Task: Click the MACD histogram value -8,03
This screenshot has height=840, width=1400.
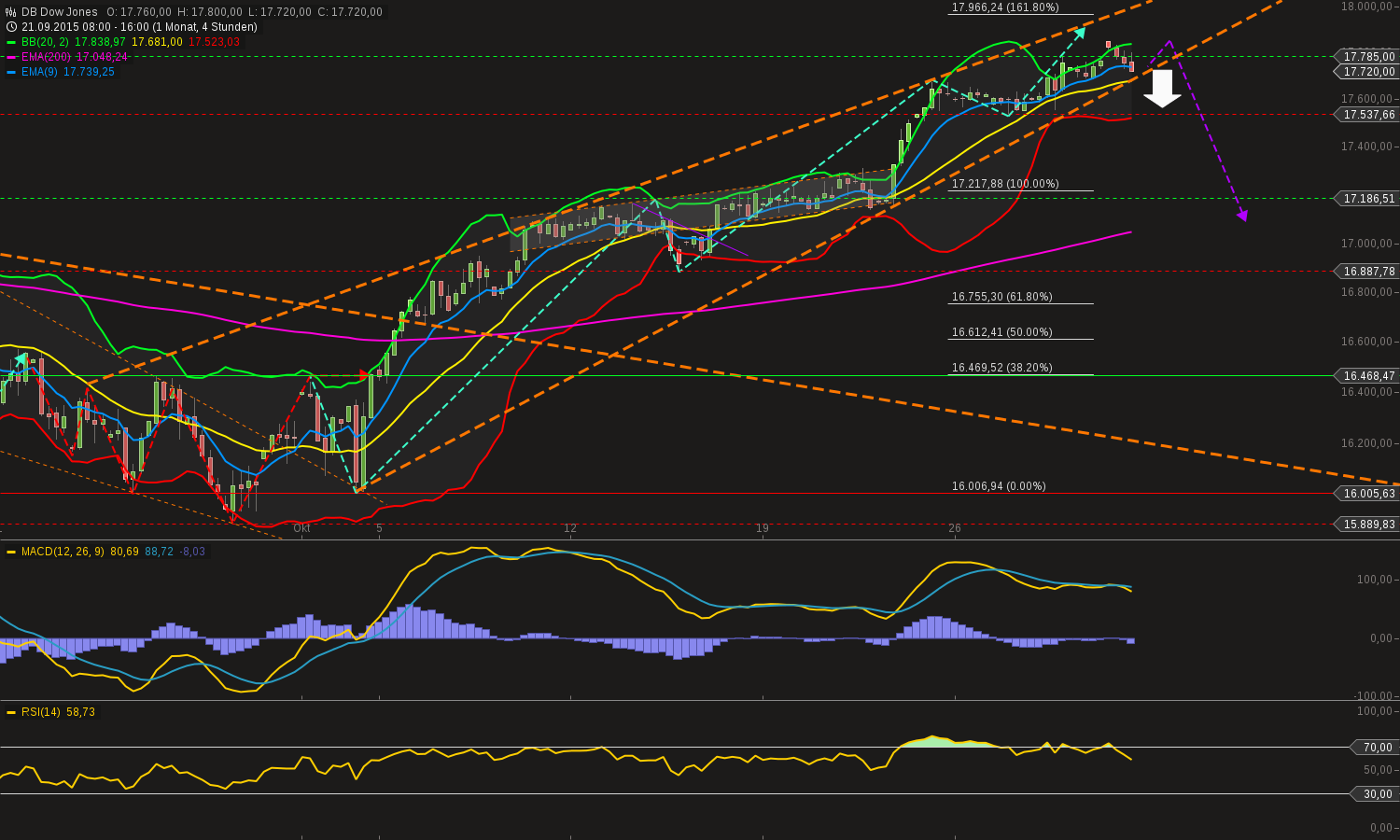Action: coord(190,552)
